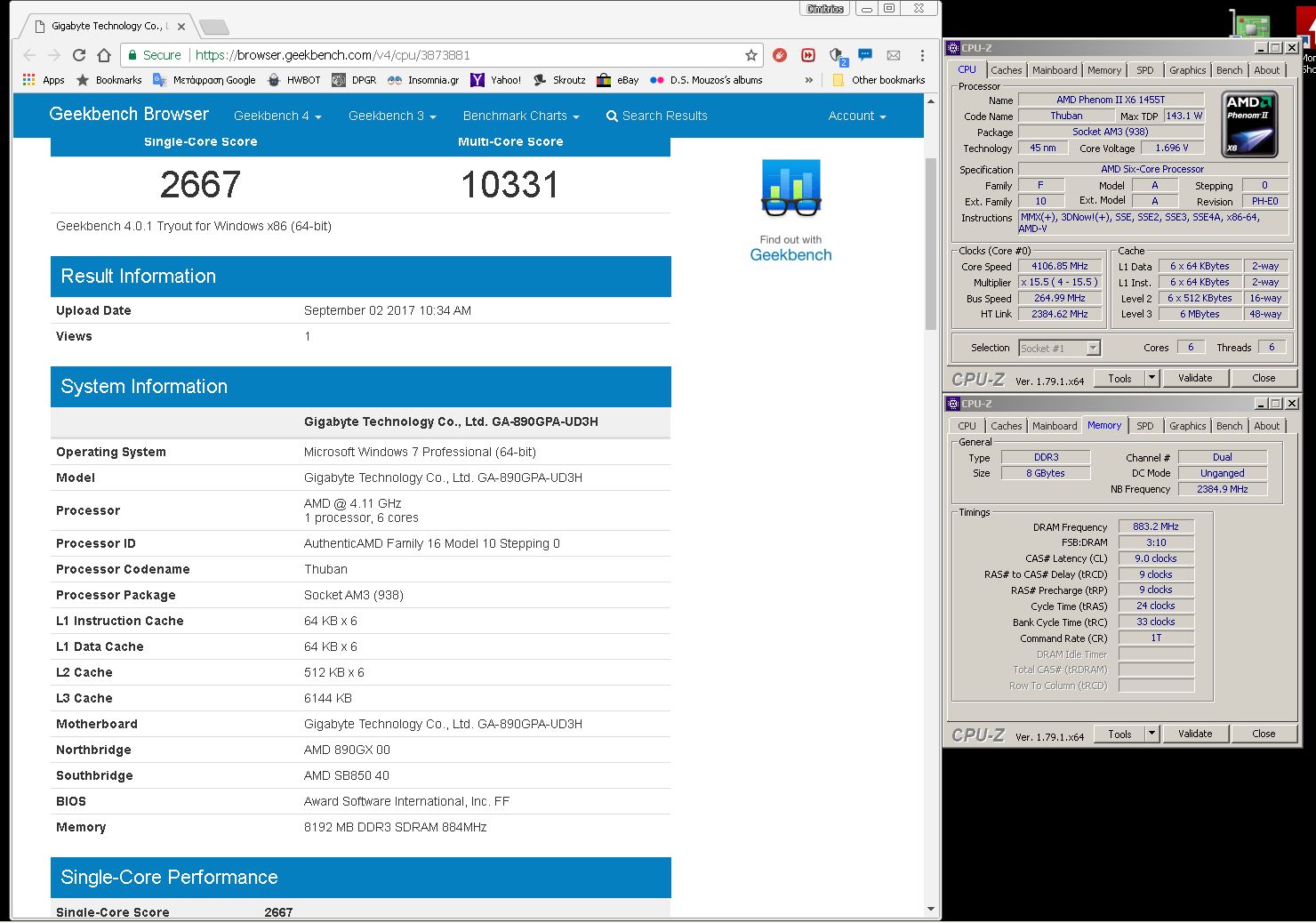This screenshot has width=1316, height=923.
Task: Open Bench tab in top CPU-Z window
Action: coord(1230,70)
